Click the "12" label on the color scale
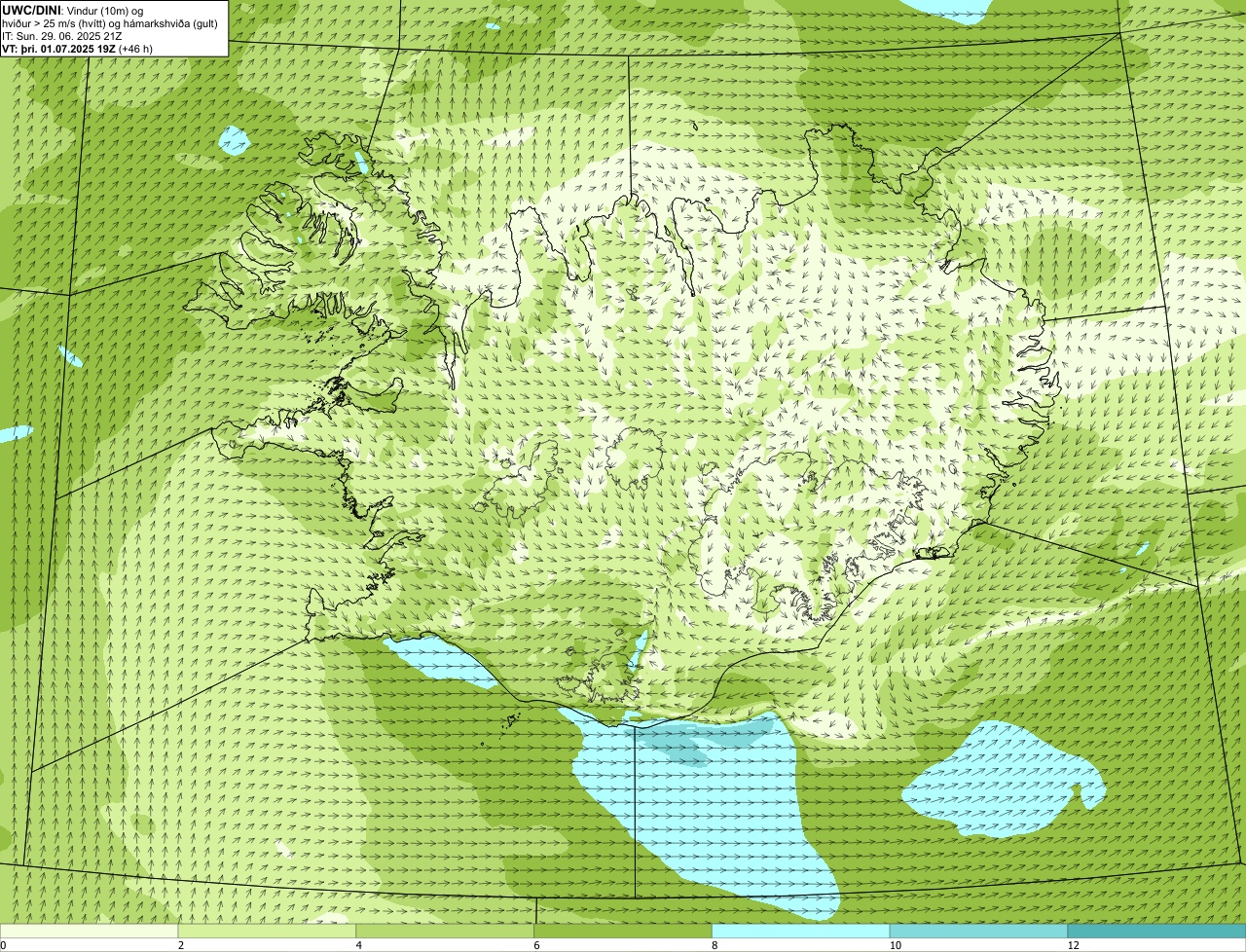 1073,945
